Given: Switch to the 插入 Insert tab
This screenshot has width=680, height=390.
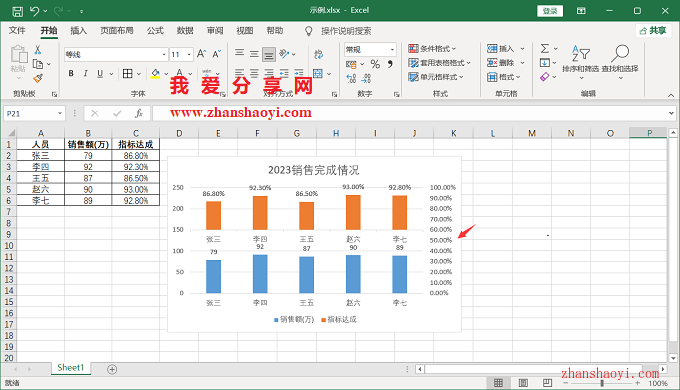Looking at the screenshot, I should click(78, 31).
